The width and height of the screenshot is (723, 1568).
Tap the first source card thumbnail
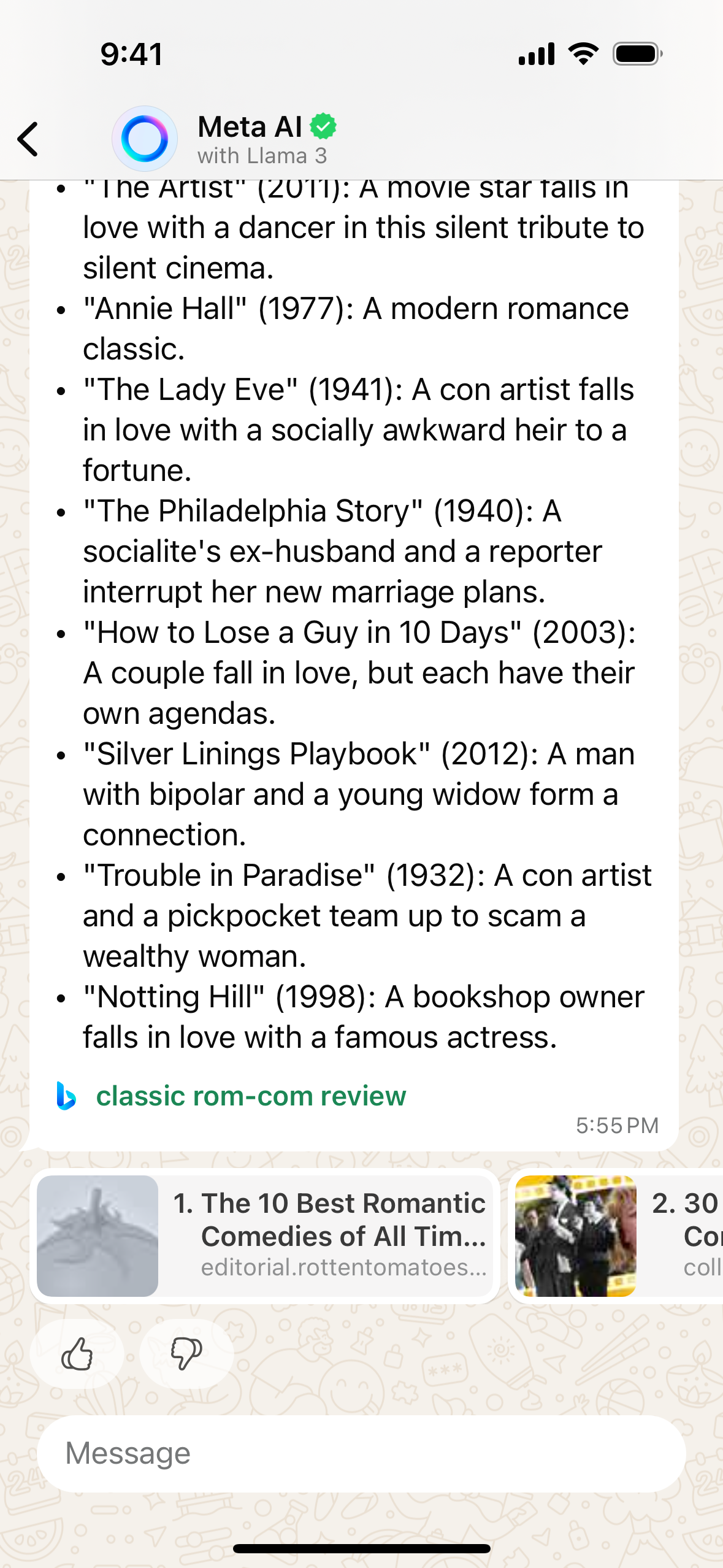pos(98,1236)
